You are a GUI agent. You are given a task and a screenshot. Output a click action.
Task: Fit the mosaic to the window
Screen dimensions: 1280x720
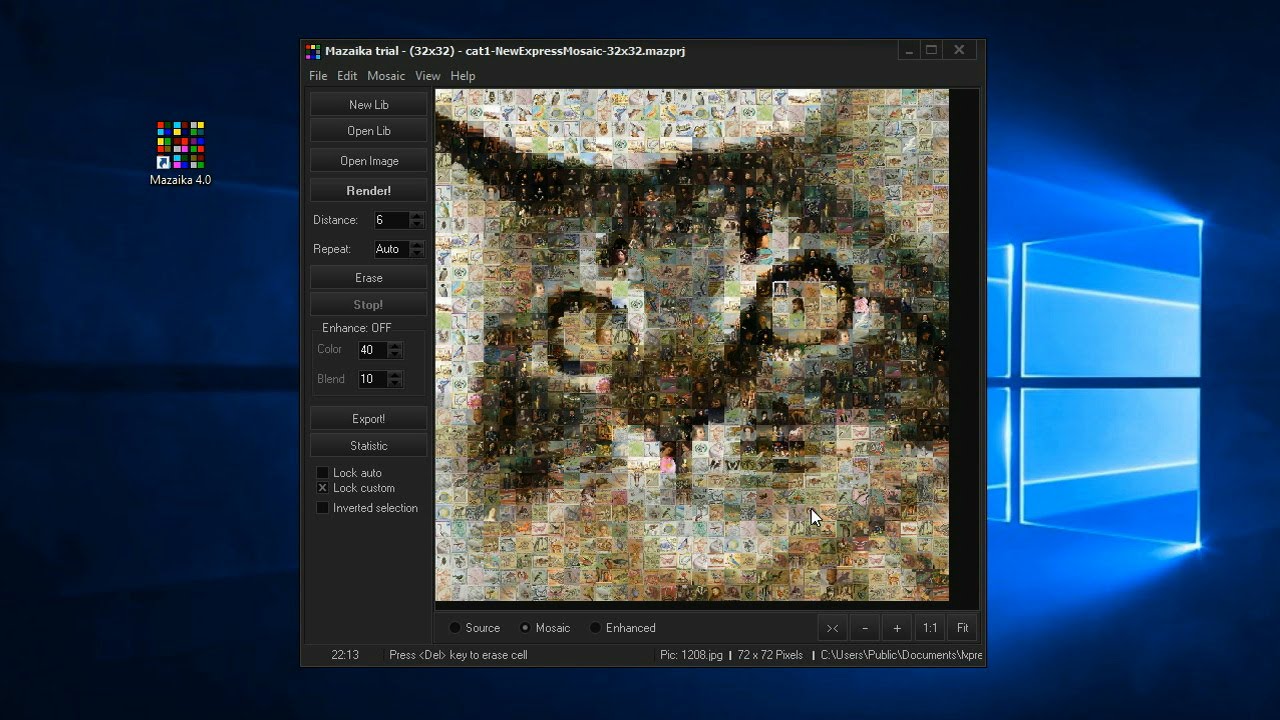tap(962, 628)
